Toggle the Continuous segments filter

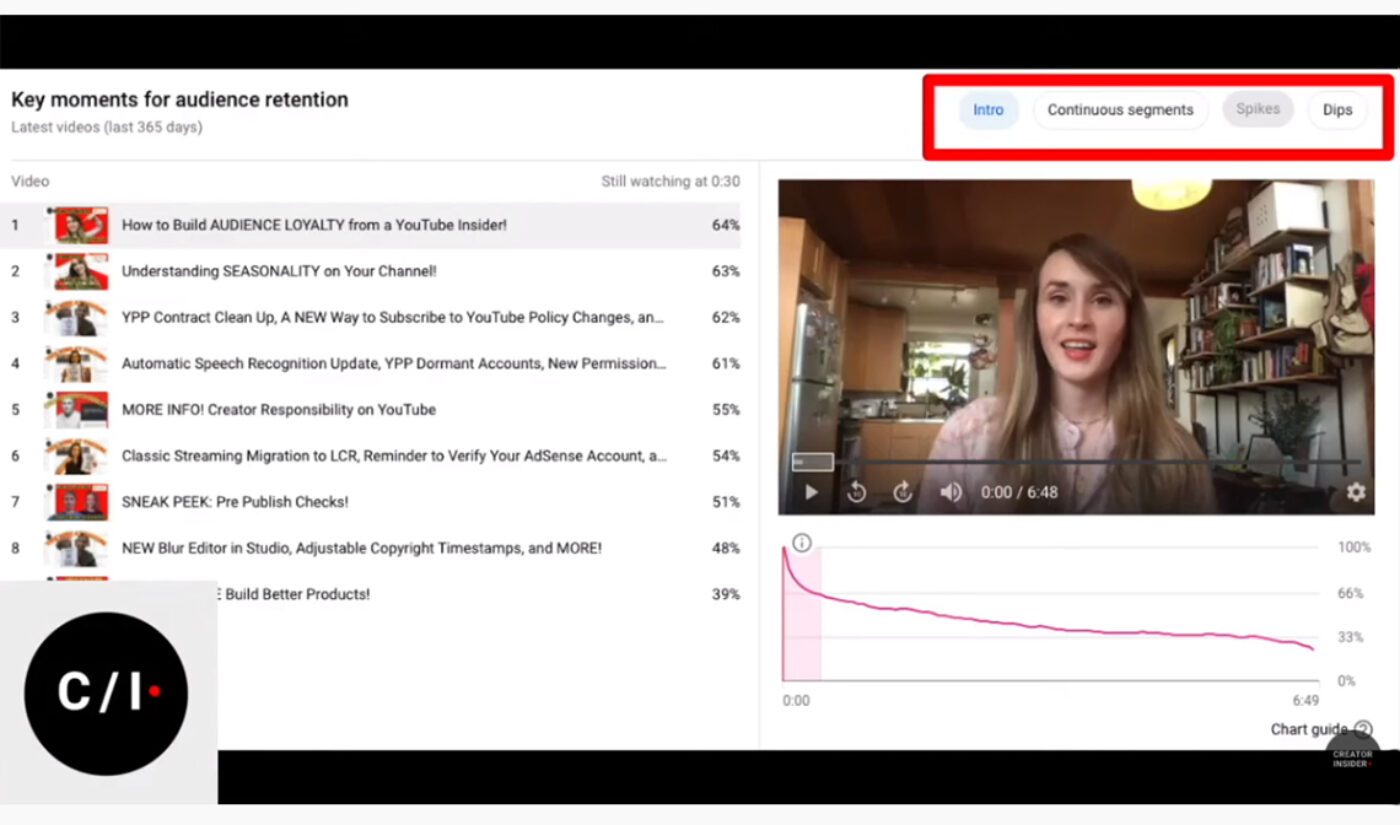click(x=1120, y=109)
